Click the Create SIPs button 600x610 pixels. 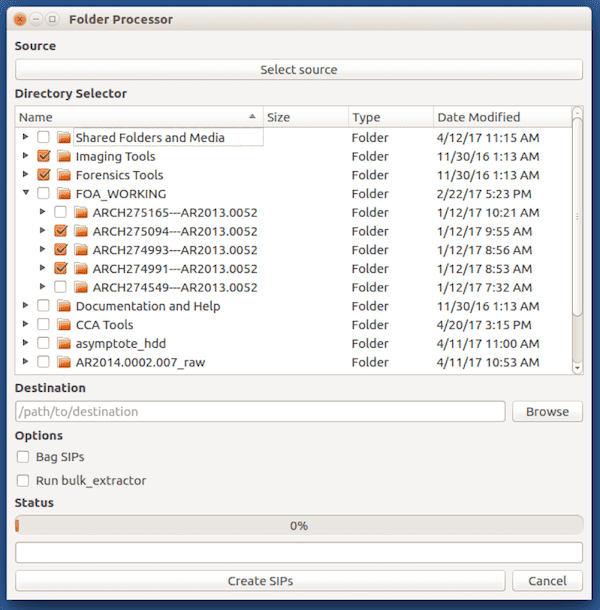click(x=260, y=581)
